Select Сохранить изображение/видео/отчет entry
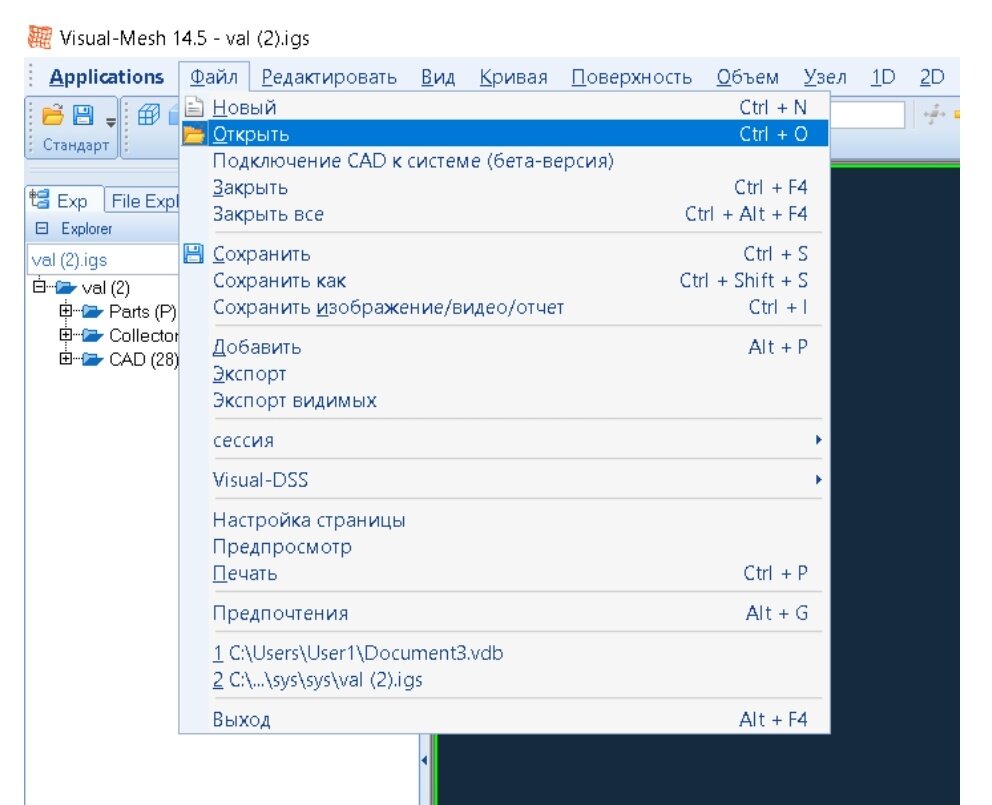The width and height of the screenshot is (992, 805). click(505, 307)
